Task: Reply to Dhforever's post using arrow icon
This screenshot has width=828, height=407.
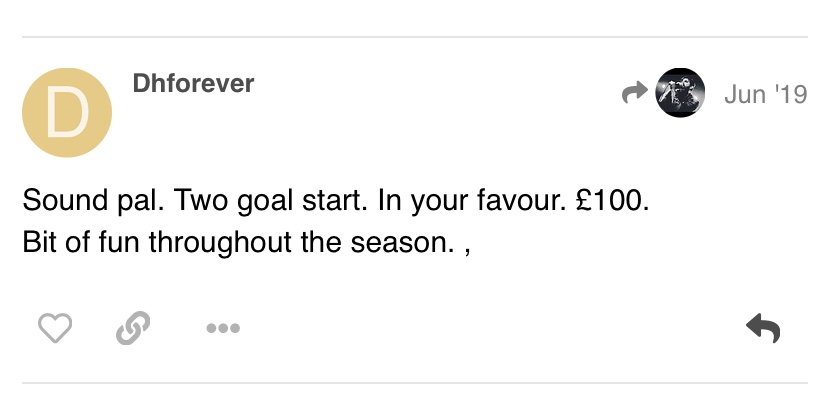Action: coord(763,328)
